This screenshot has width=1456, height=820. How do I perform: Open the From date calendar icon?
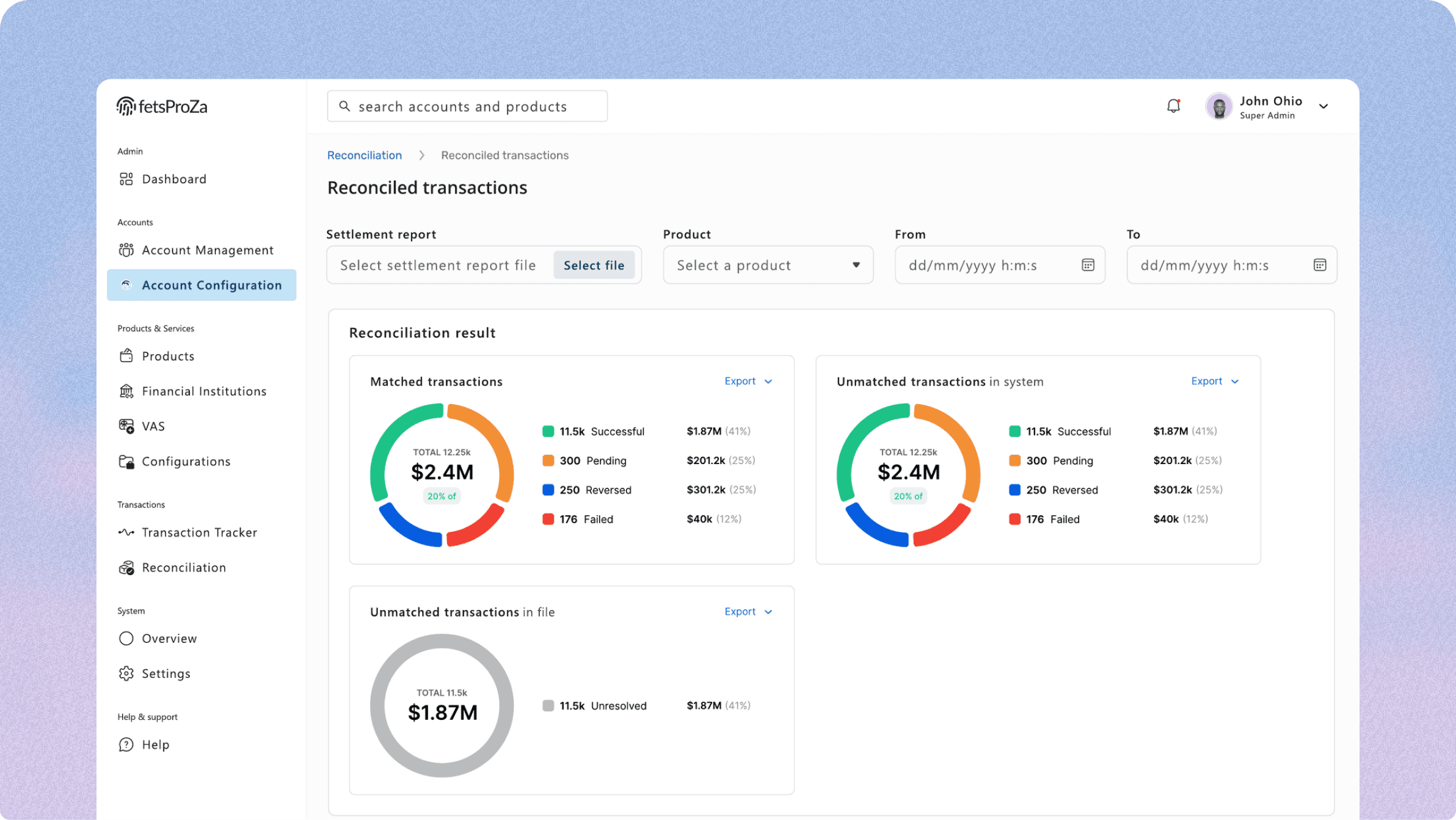tap(1088, 265)
